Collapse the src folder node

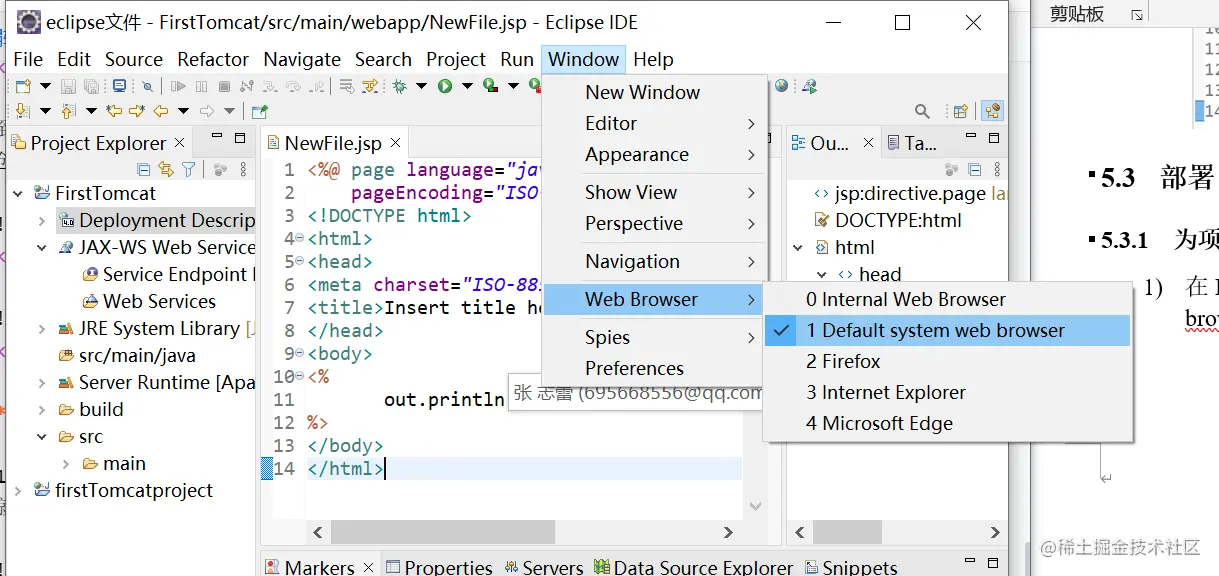pyautogui.click(x=42, y=436)
